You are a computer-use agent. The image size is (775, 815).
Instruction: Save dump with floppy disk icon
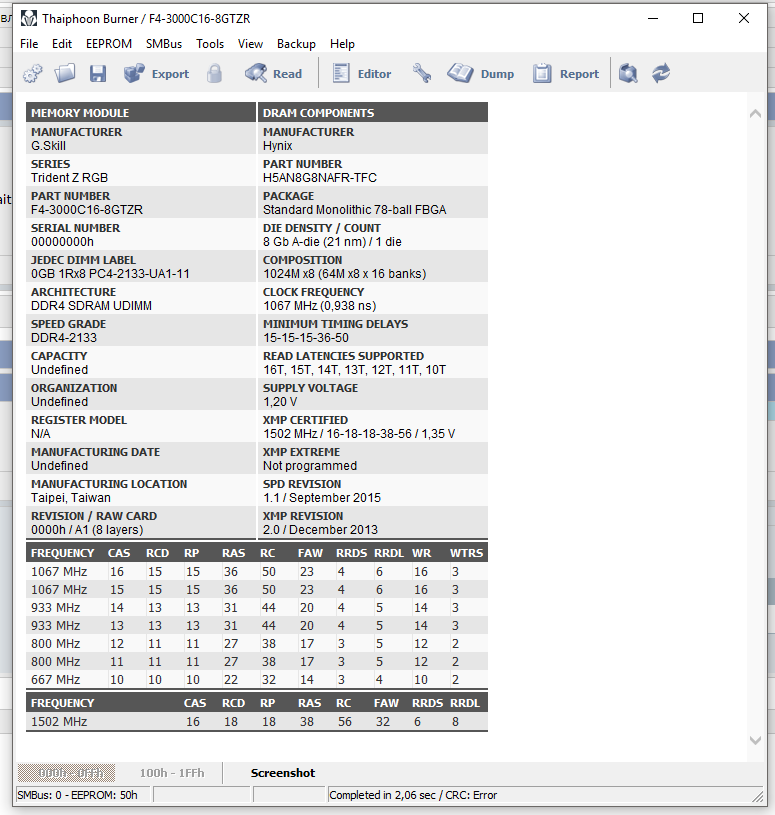tap(98, 74)
